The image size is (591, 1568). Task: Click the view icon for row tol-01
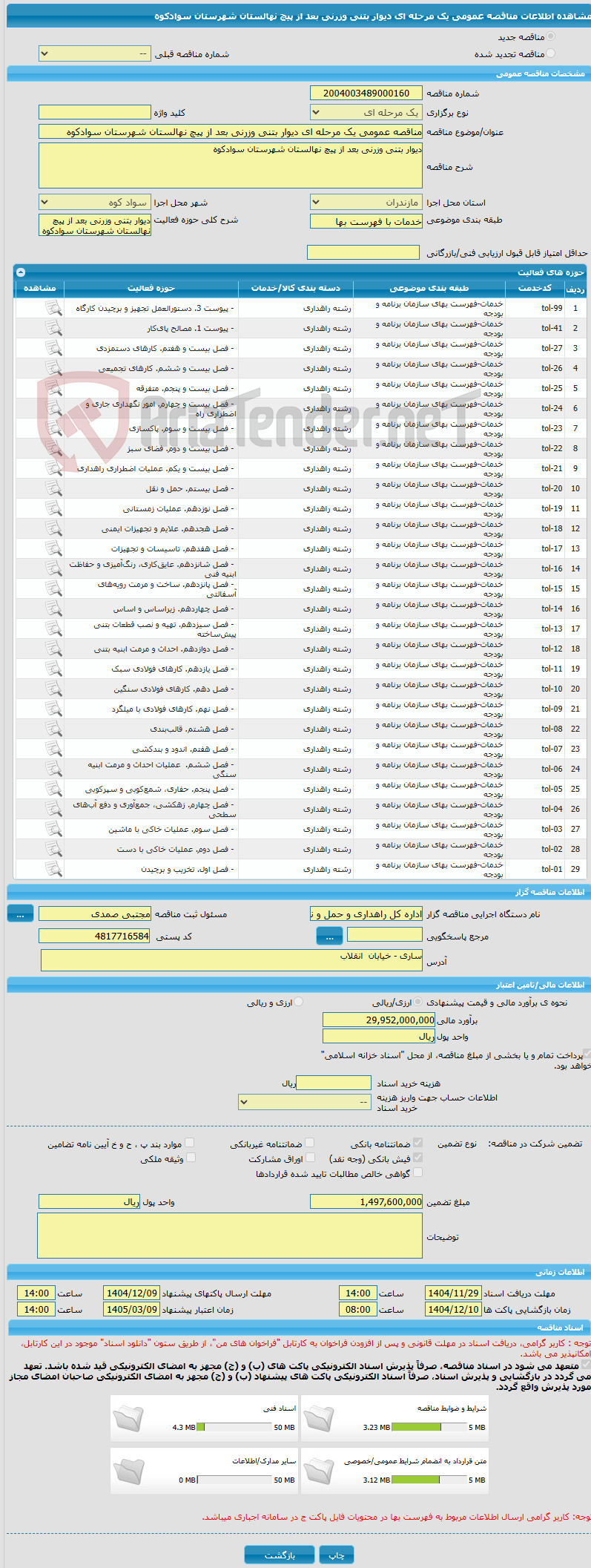[x=53, y=869]
